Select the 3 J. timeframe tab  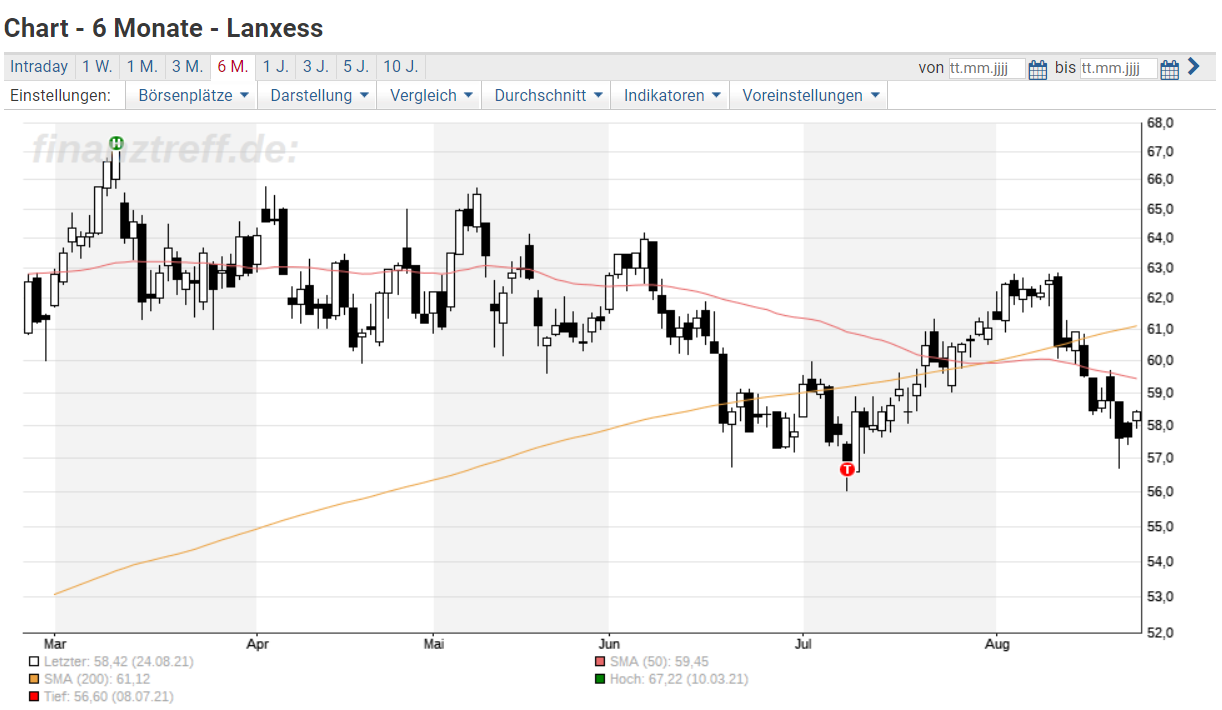[316, 67]
